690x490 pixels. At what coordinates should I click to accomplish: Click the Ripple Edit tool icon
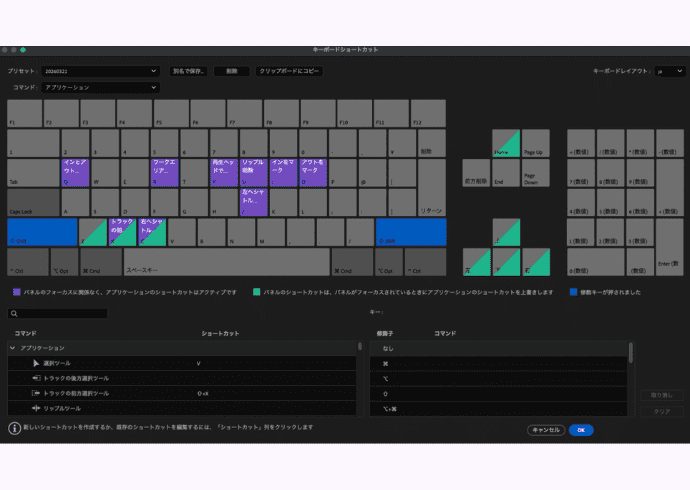(37, 408)
